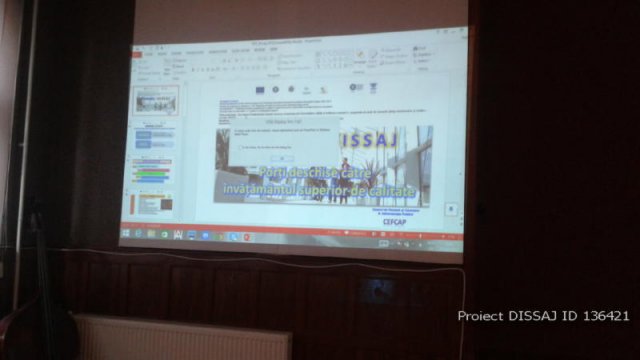The width and height of the screenshot is (640, 360).
Task: Open the Select dropdown in Editing group
Action: point(422,61)
